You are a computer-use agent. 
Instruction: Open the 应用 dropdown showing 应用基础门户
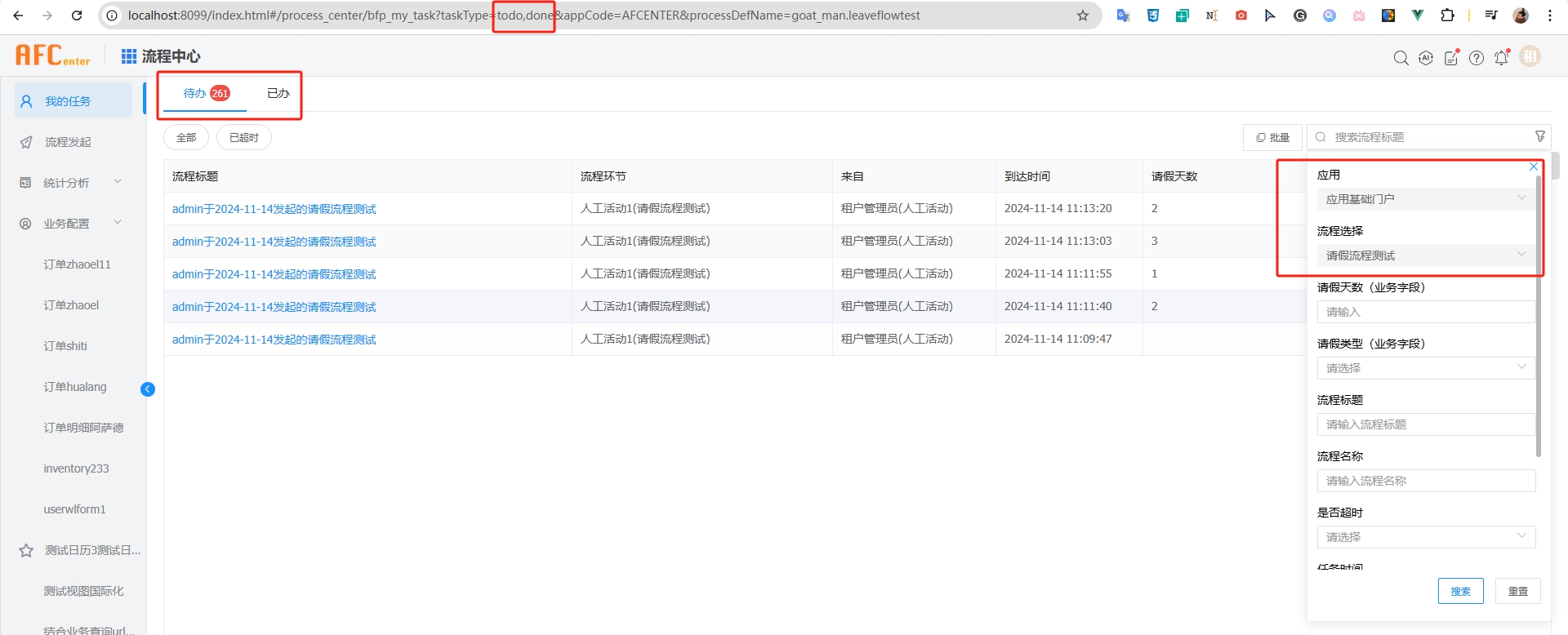[x=1425, y=199]
